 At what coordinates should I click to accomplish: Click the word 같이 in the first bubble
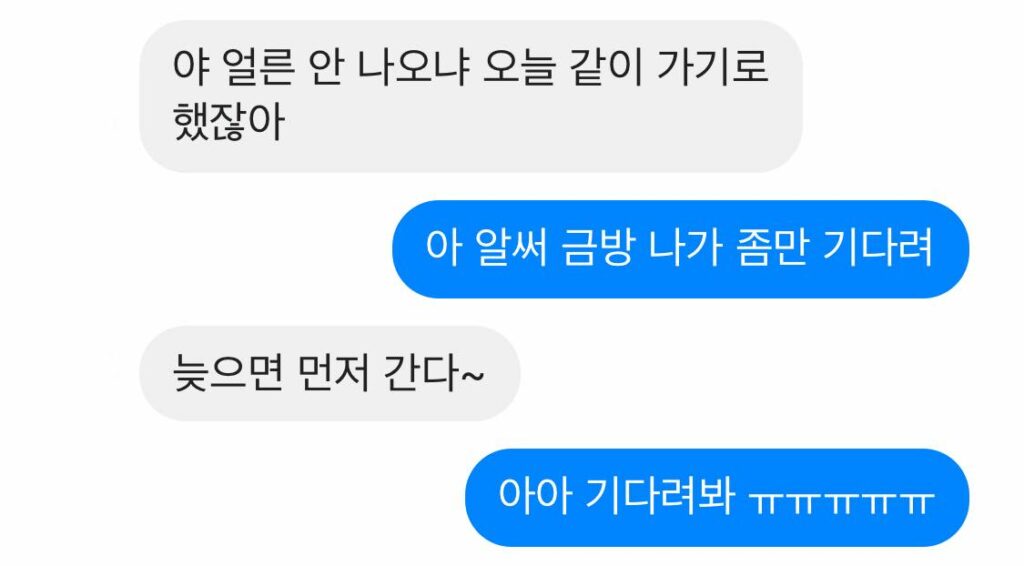point(605,67)
